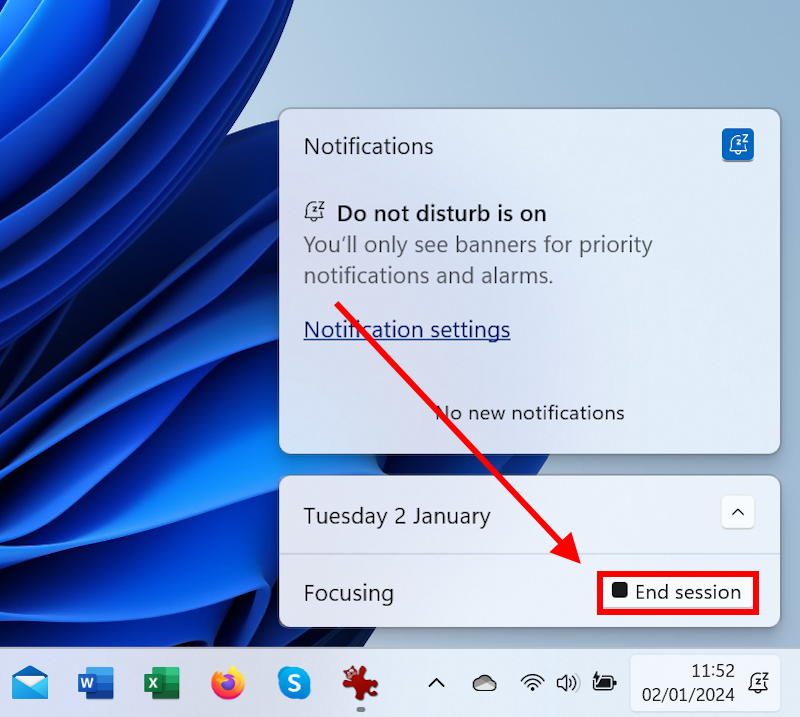Collapse the calendar with the chevron button
Screen dimensions: 800x717
[737, 513]
